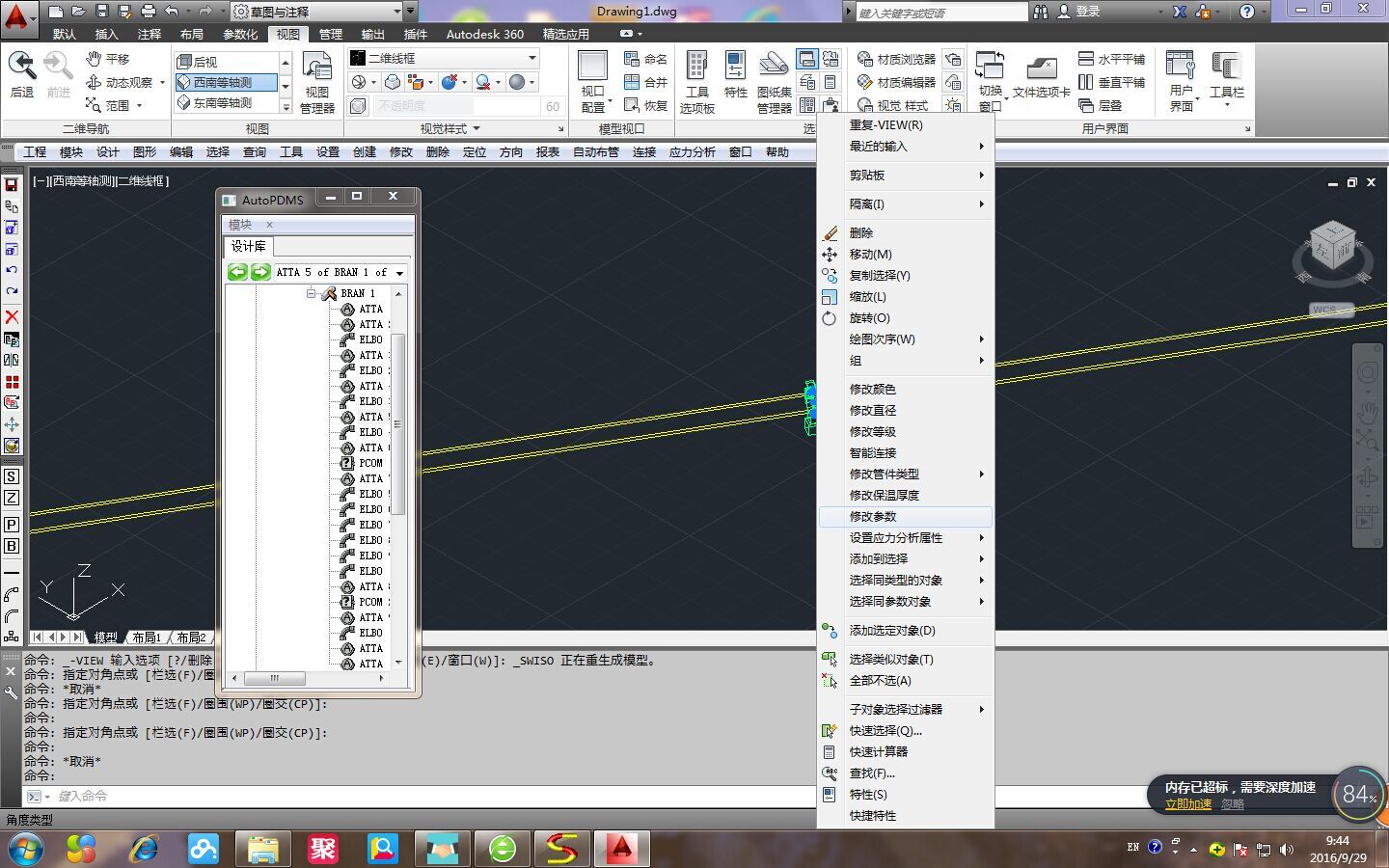Open the 自动布管 menu

pos(596,151)
